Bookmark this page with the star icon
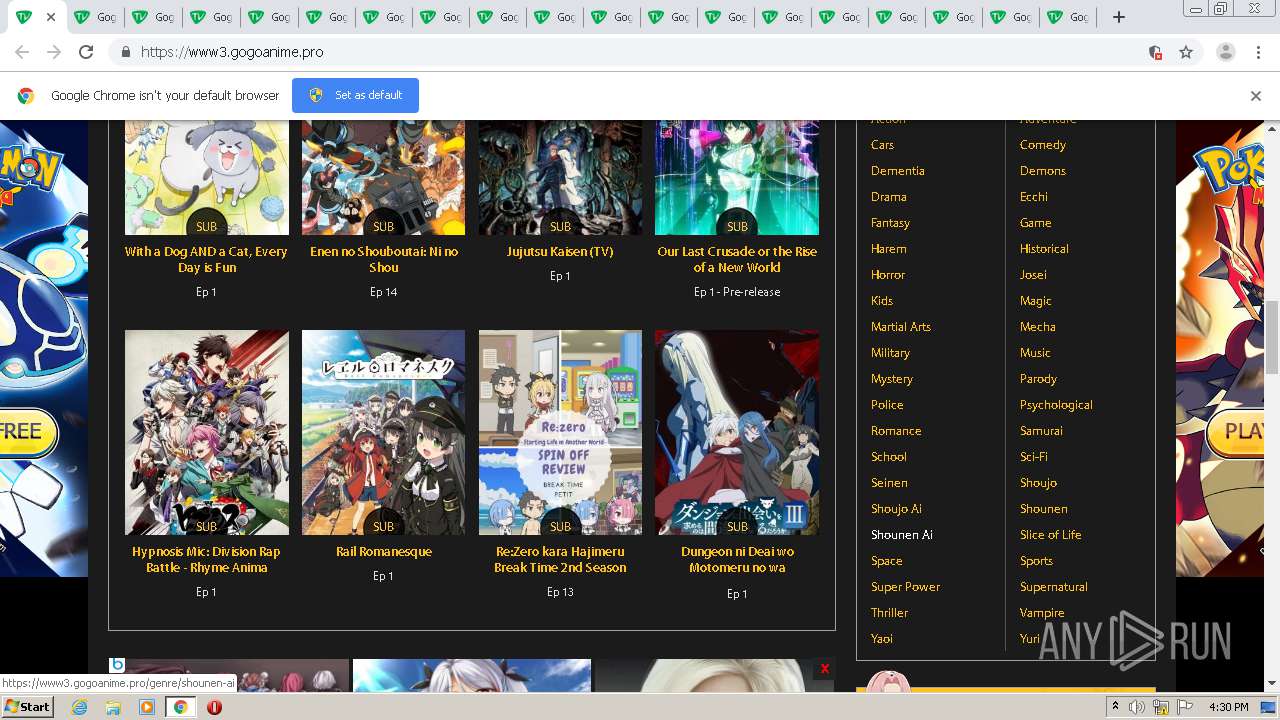1280x720 pixels. [1186, 52]
